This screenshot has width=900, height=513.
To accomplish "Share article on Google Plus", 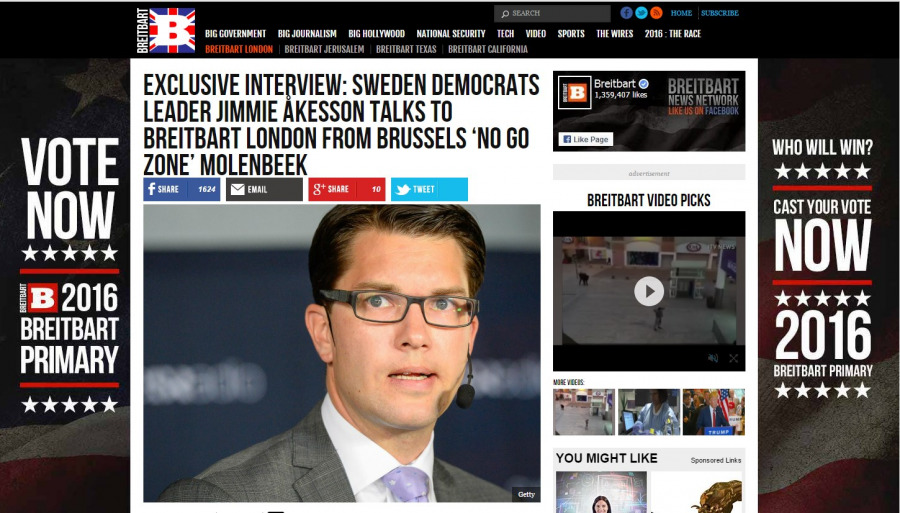I will (347, 189).
